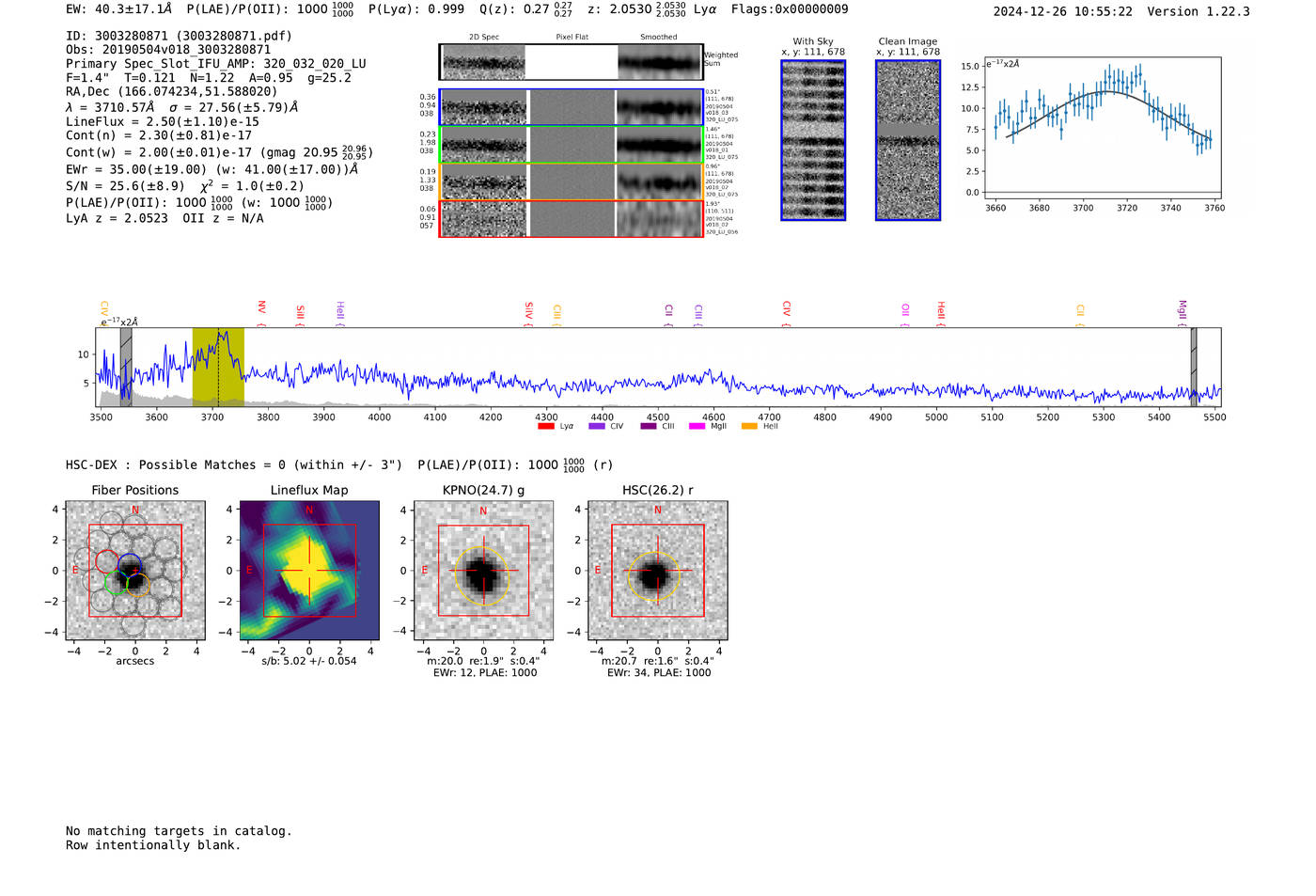
Task: Click the red fiber circle in Fiber Positions
Action: 107,562
